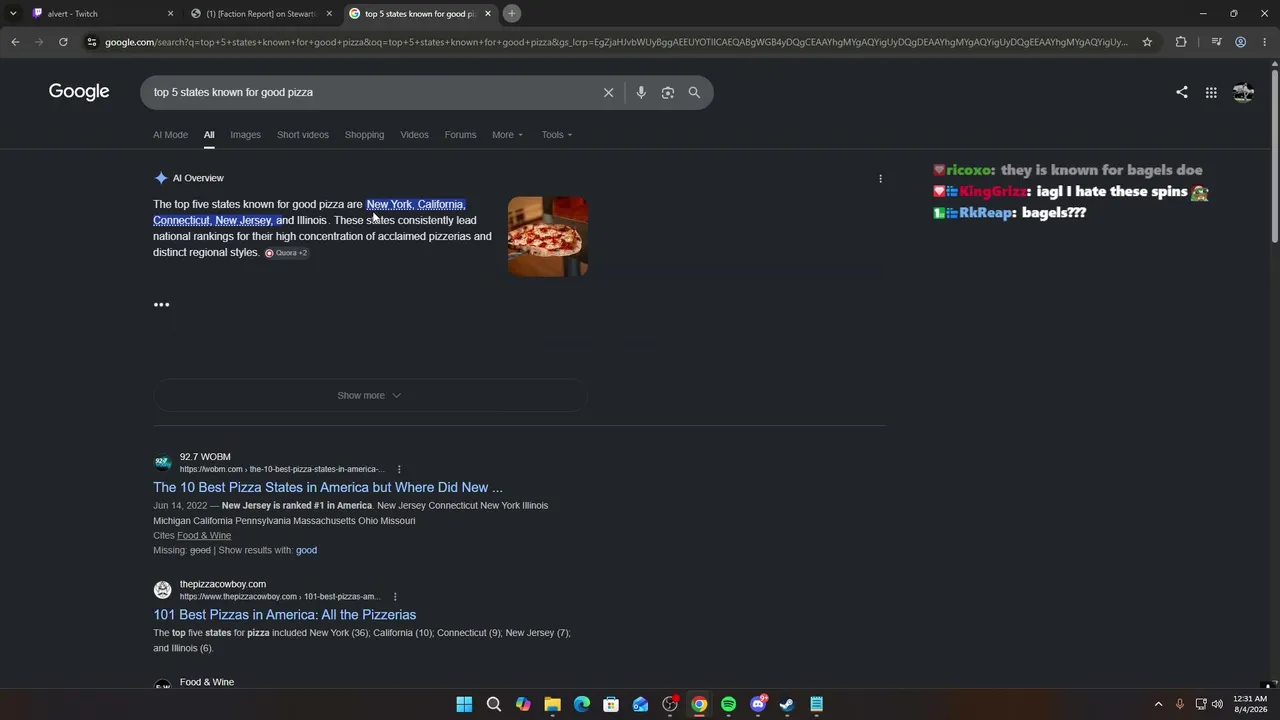Screen dimensions: 1280x720
Task: Open the Windows Start menu
Action: tap(464, 704)
